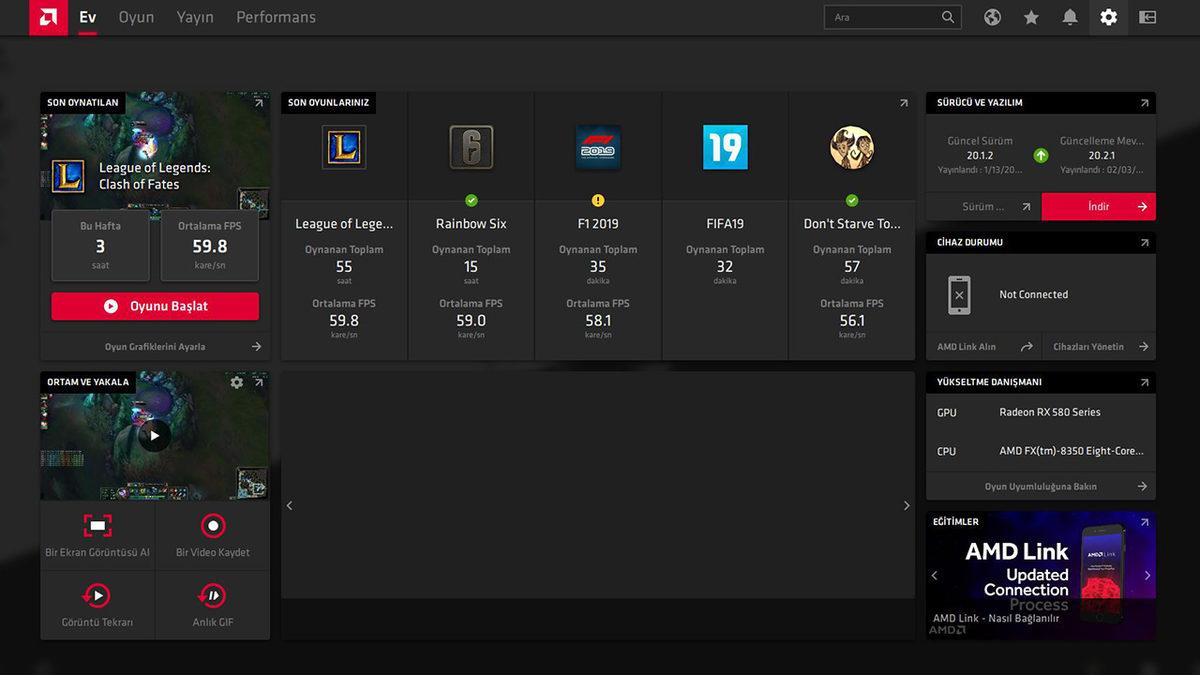Start recording with Bir Video Kaydet
Screen dimensions: 1200x675
(212, 535)
